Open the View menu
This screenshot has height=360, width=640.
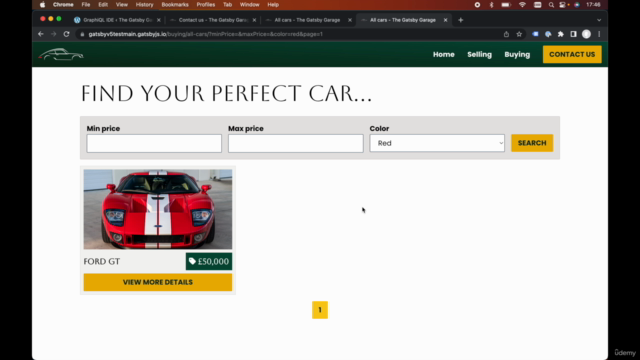click(x=122, y=5)
